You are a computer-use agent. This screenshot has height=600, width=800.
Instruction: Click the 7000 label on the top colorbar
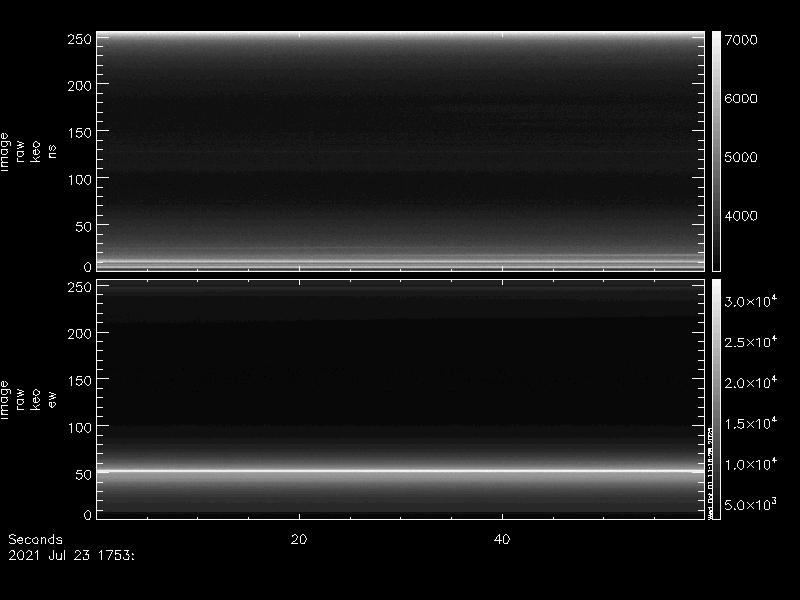[x=741, y=40]
